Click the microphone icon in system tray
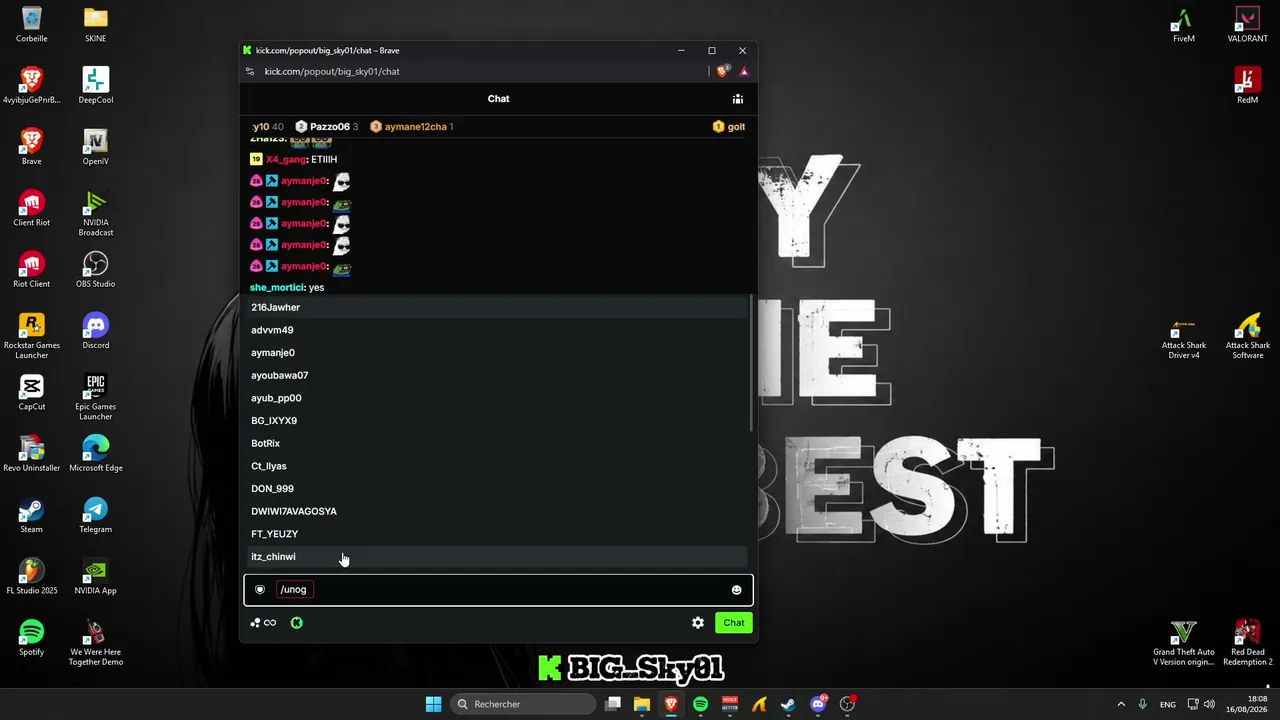This screenshot has width=1280, height=720. [1142, 704]
